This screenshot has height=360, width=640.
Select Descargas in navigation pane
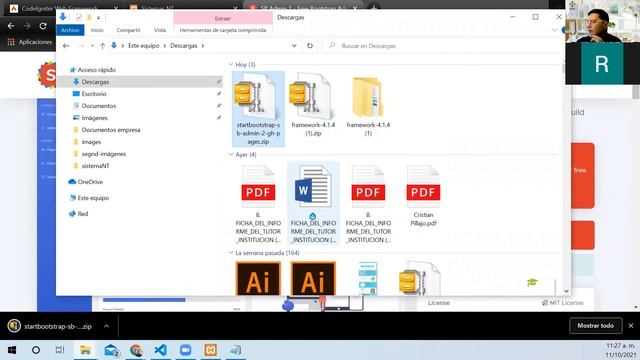[x=141, y=82]
